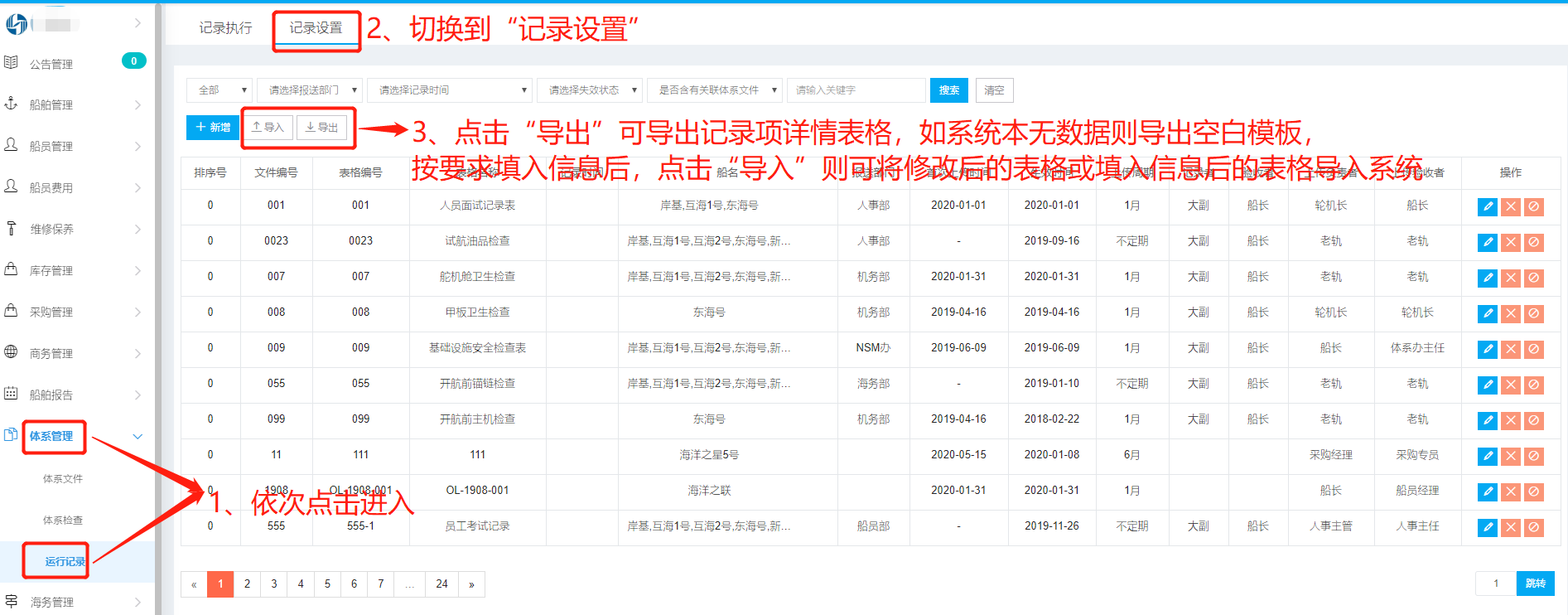
Task: Click 基础设施安全检查表 name cell
Action: tap(477, 348)
